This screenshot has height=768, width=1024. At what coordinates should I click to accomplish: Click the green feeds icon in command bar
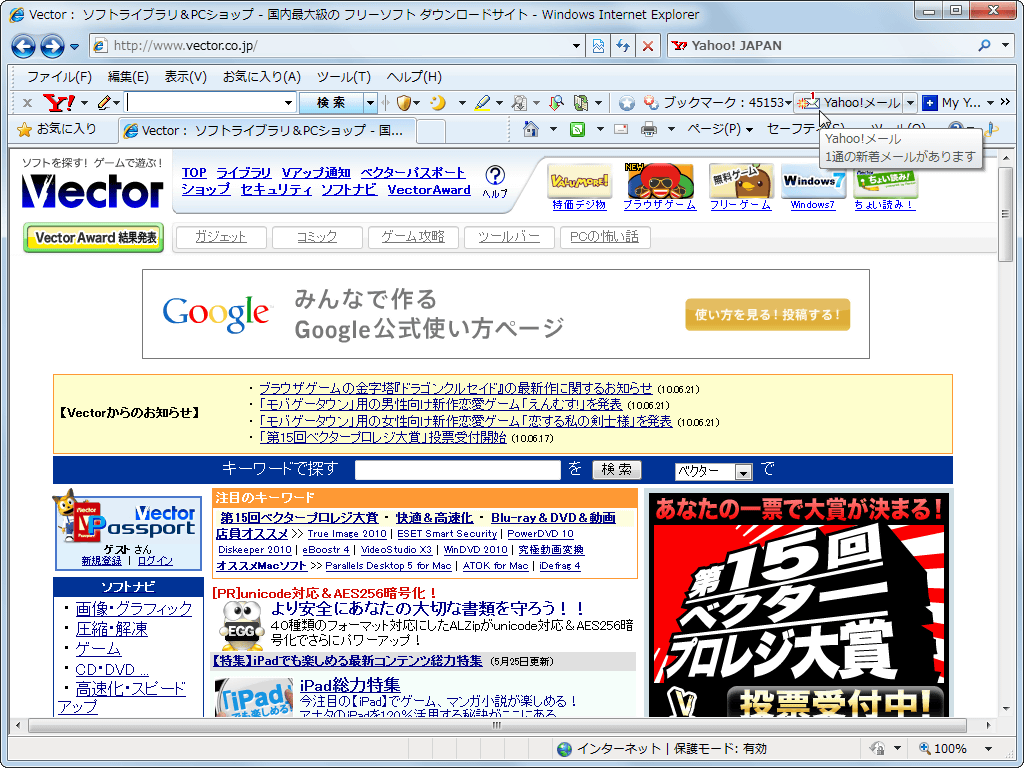pyautogui.click(x=577, y=129)
